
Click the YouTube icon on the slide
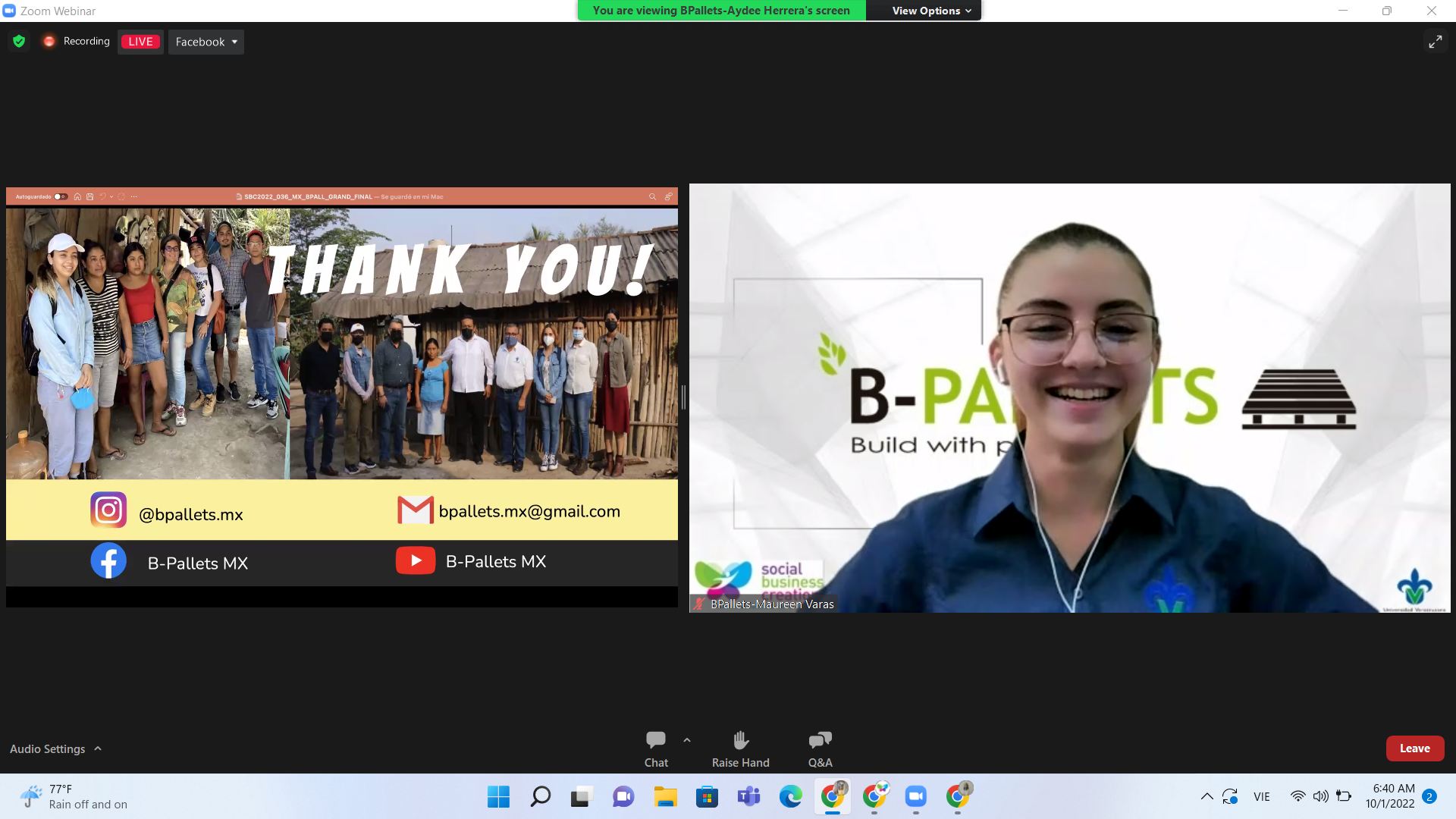(416, 560)
